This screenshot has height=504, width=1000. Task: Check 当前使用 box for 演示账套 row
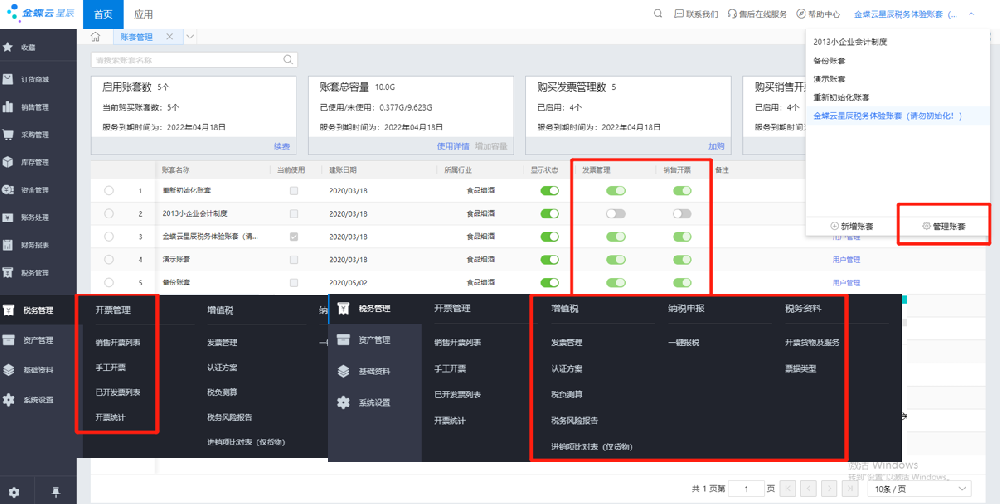click(x=294, y=260)
